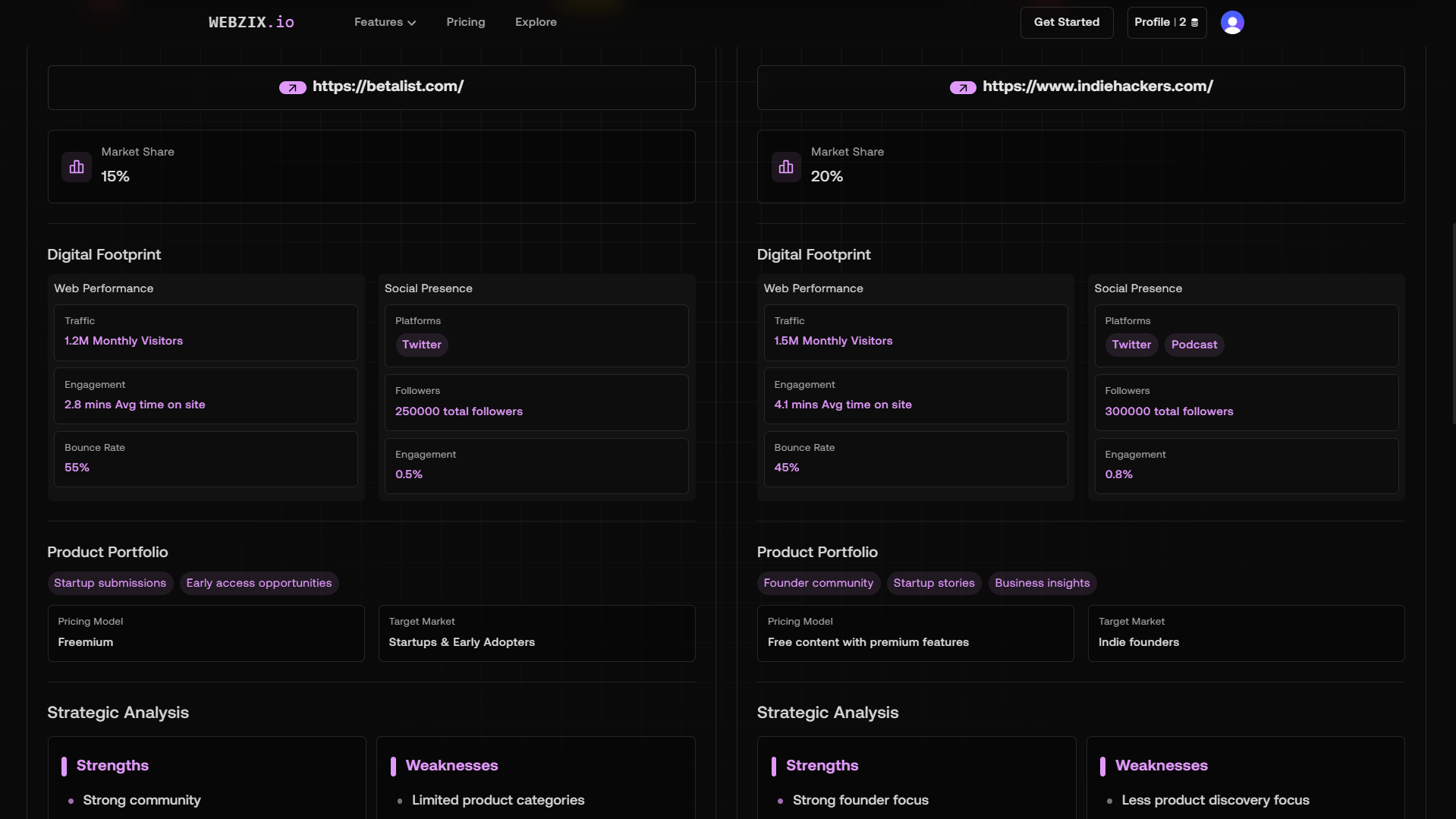The width and height of the screenshot is (1456, 819).
Task: Click the 20% market share value
Action: point(827,176)
